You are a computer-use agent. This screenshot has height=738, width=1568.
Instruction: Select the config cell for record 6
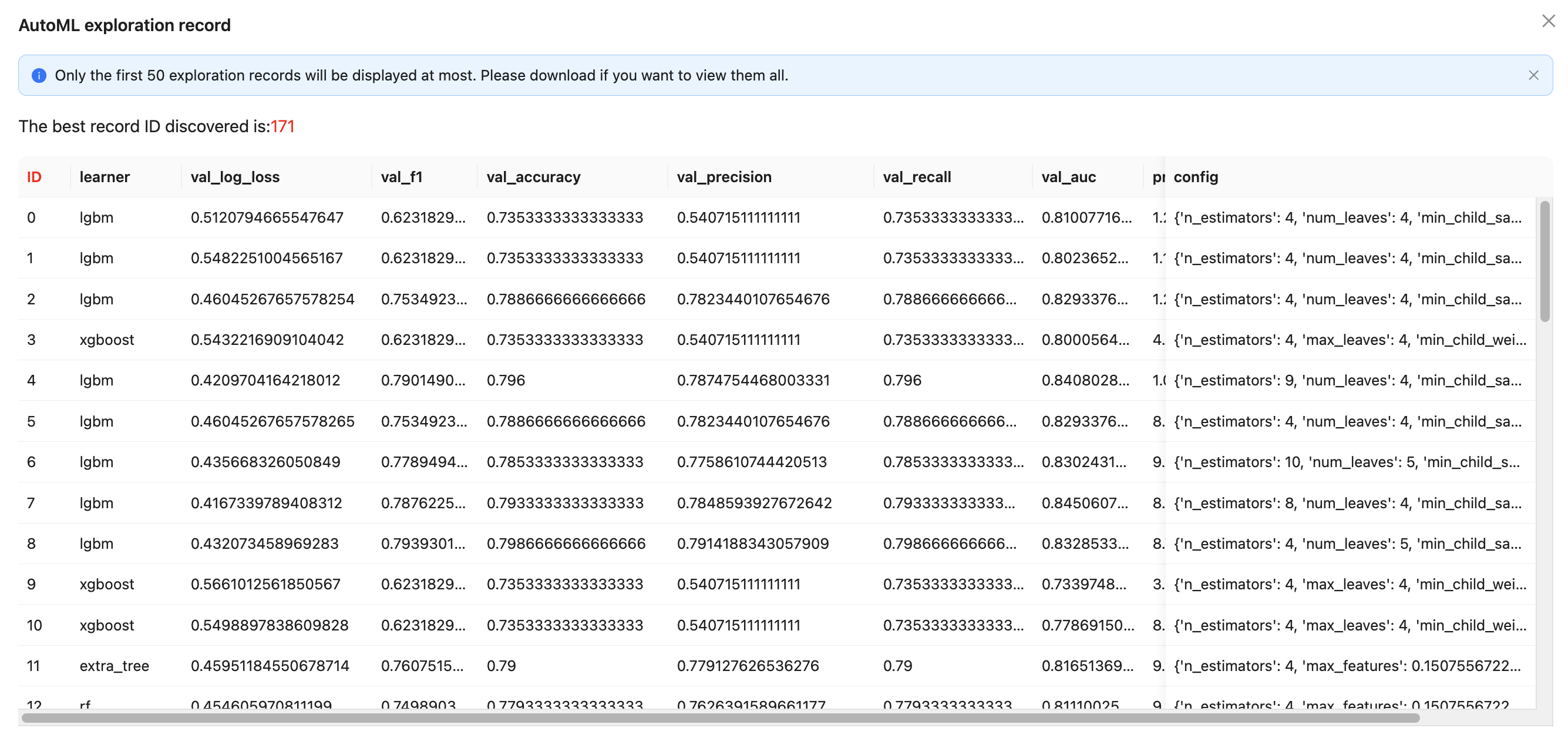pos(1347,462)
